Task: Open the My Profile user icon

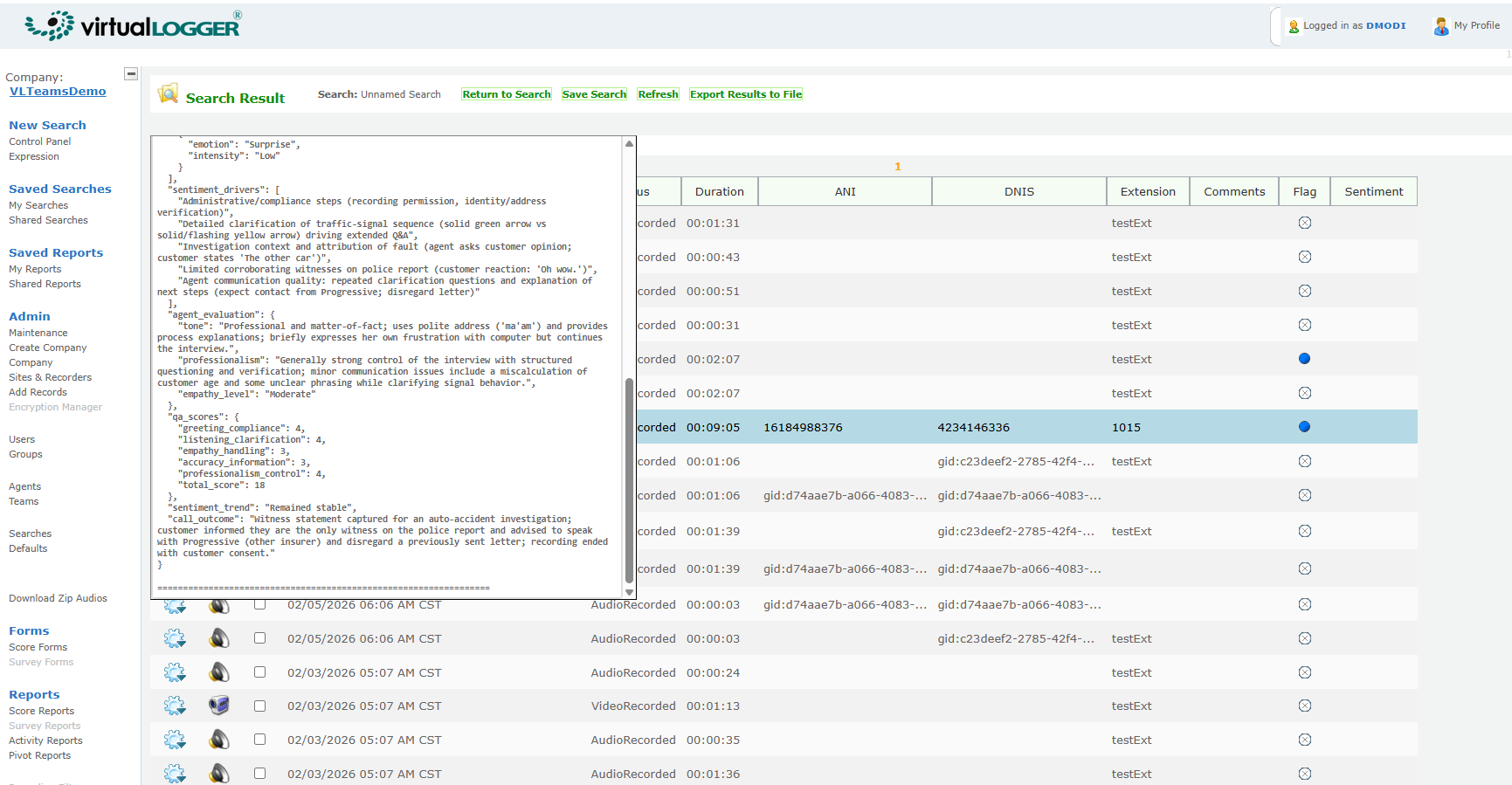Action: click(1440, 26)
